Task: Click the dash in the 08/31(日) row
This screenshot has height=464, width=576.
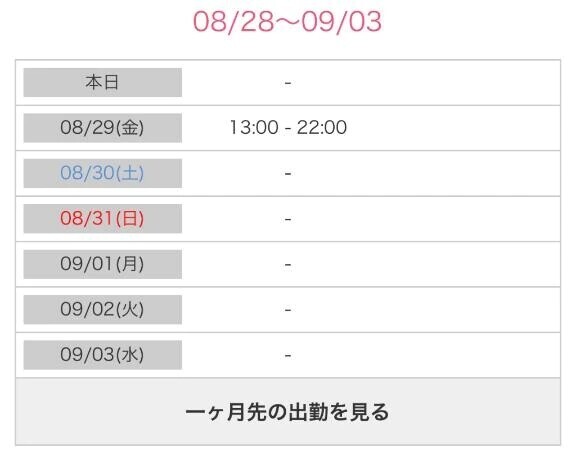Action: point(288,219)
